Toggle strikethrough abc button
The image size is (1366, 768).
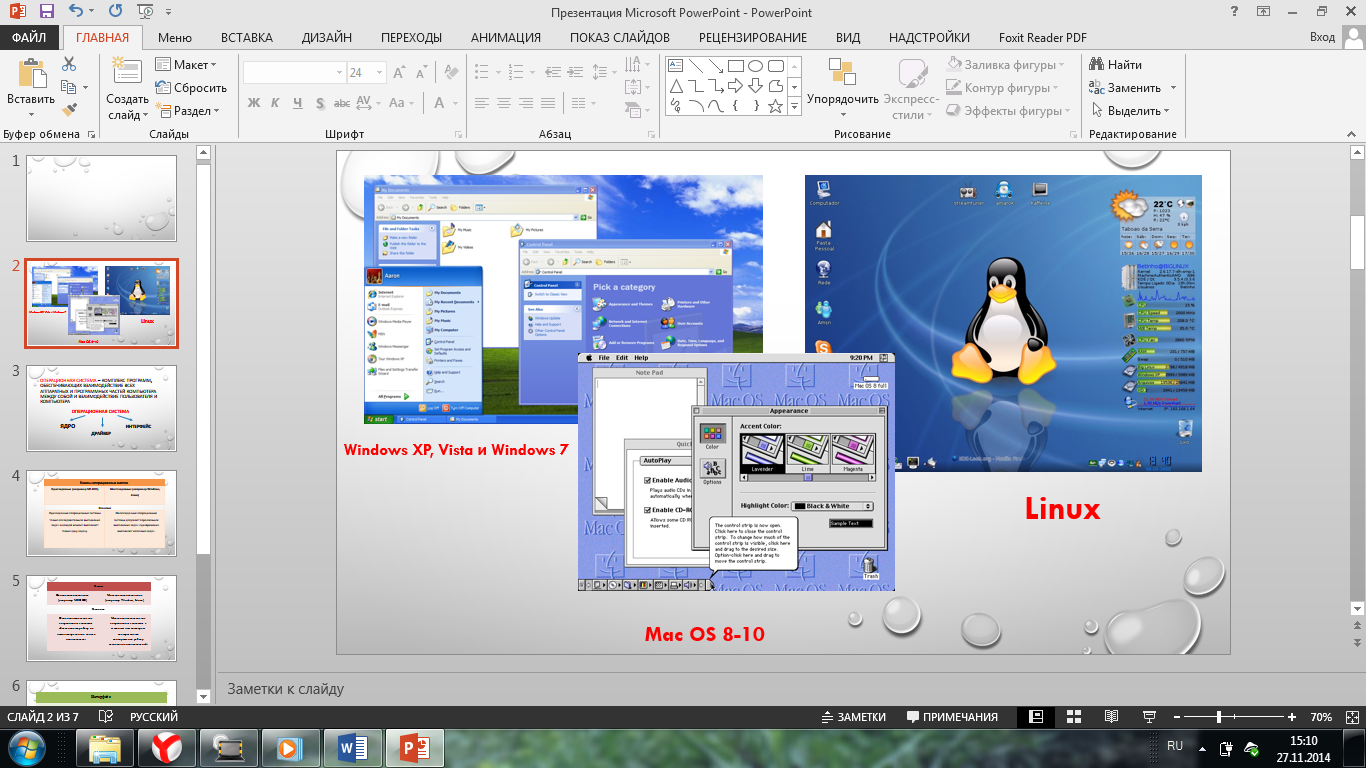pyautogui.click(x=342, y=102)
